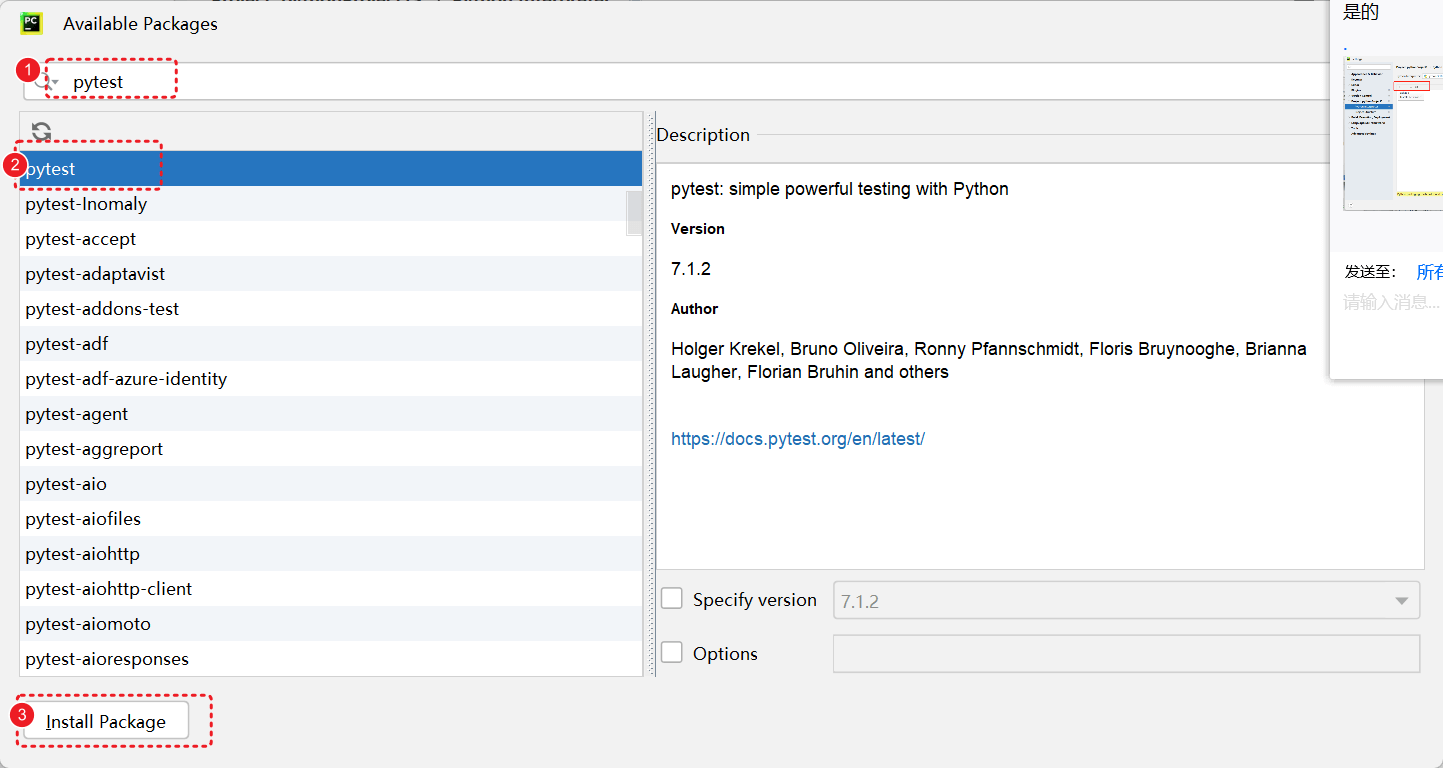The height and width of the screenshot is (768, 1443).
Task: Select the pytest-aio package row
Action: [x=330, y=484]
